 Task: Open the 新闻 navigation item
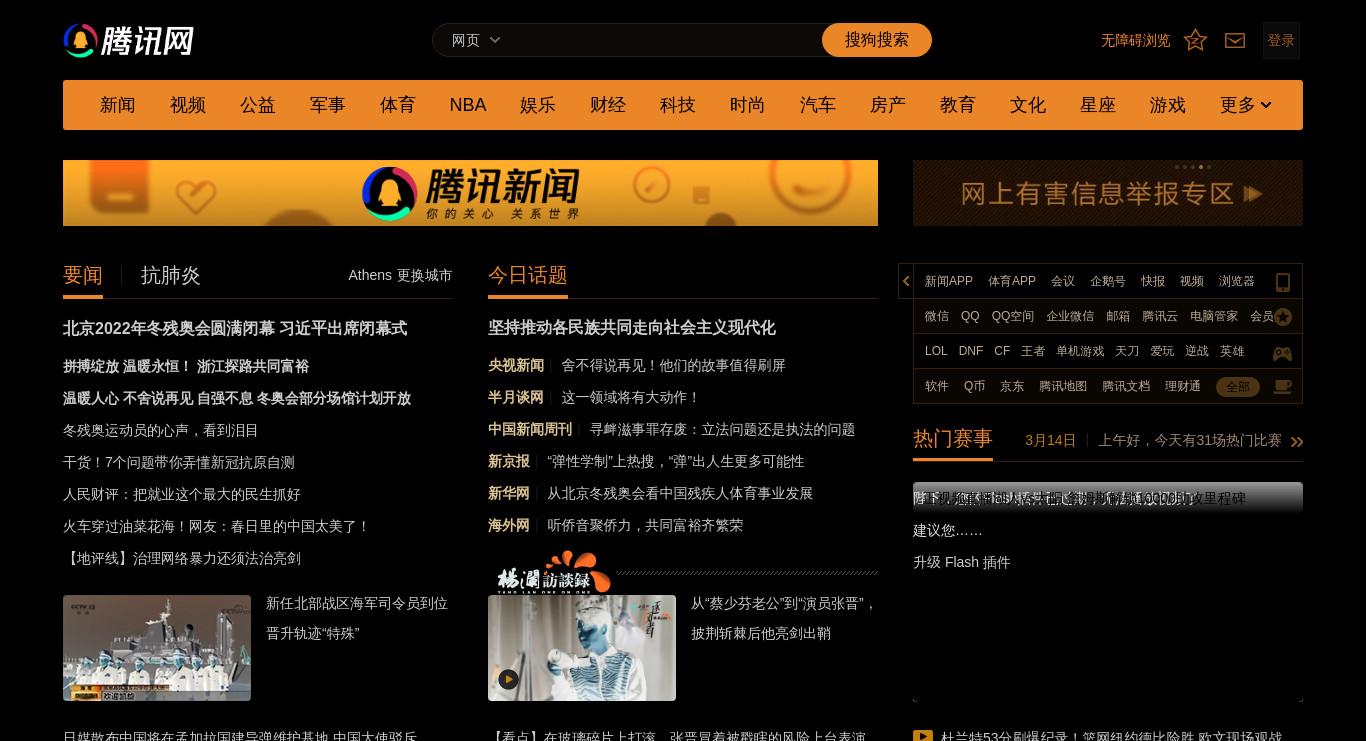pyautogui.click(x=118, y=105)
